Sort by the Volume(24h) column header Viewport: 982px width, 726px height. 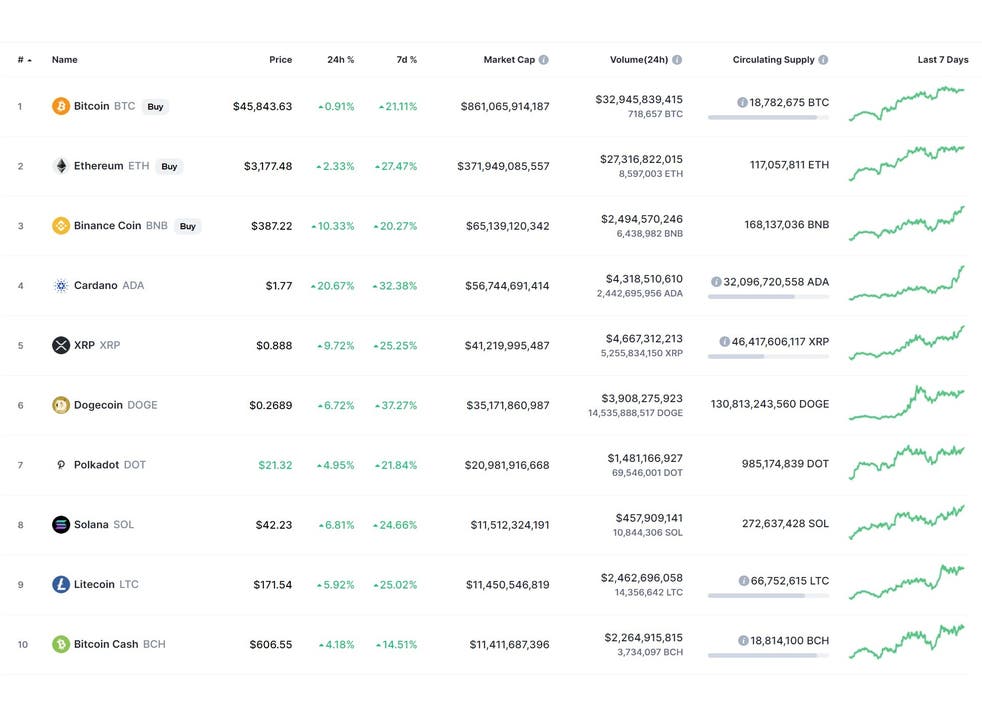[x=639, y=60]
